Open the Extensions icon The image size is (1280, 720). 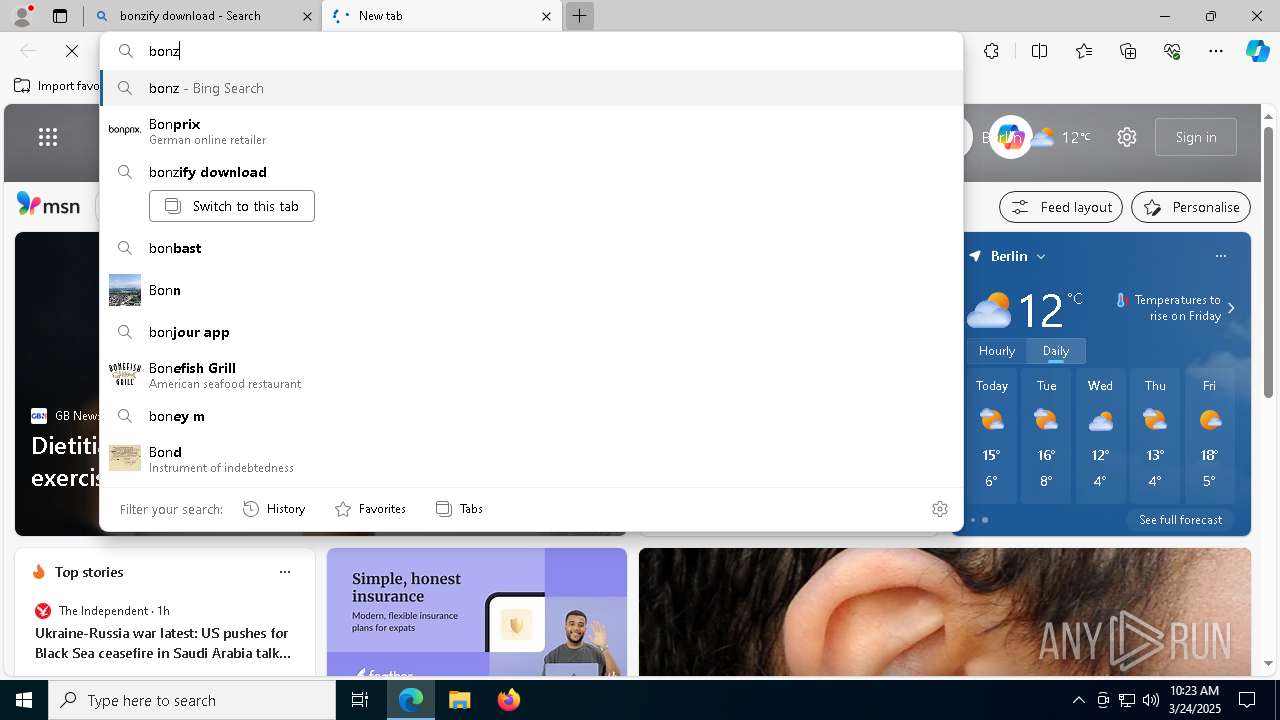pyautogui.click(x=991, y=51)
